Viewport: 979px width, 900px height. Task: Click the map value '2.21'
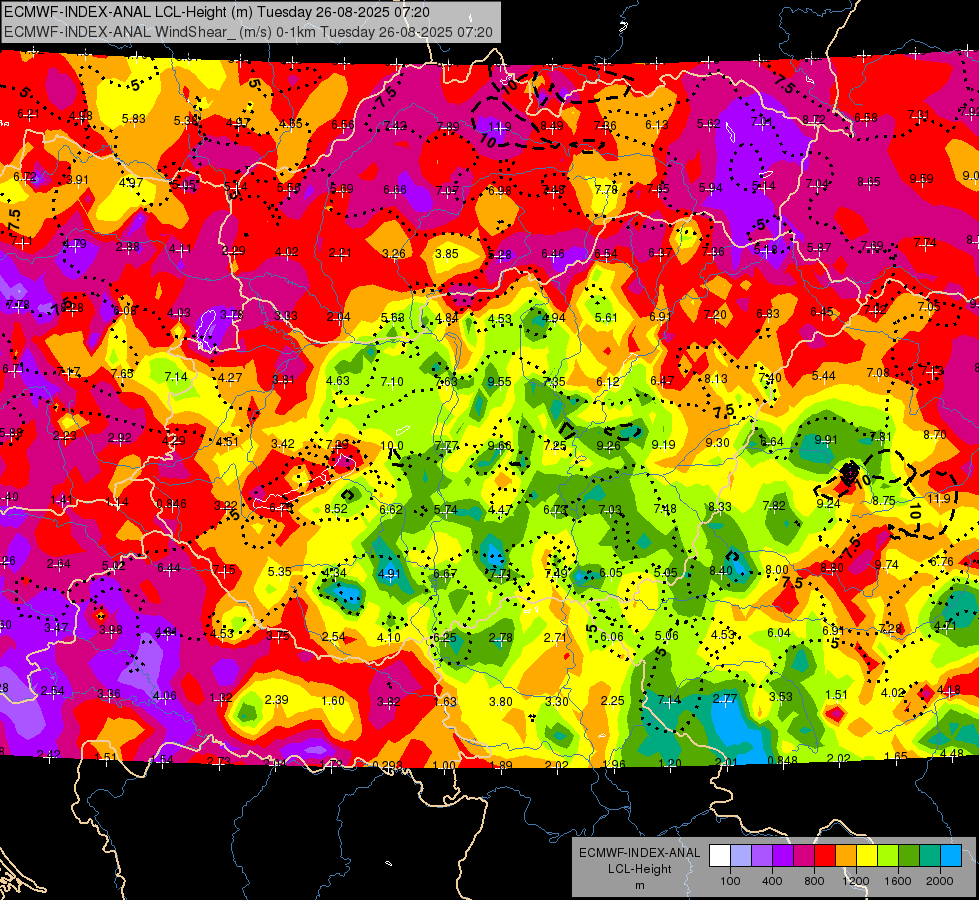pos(340,253)
